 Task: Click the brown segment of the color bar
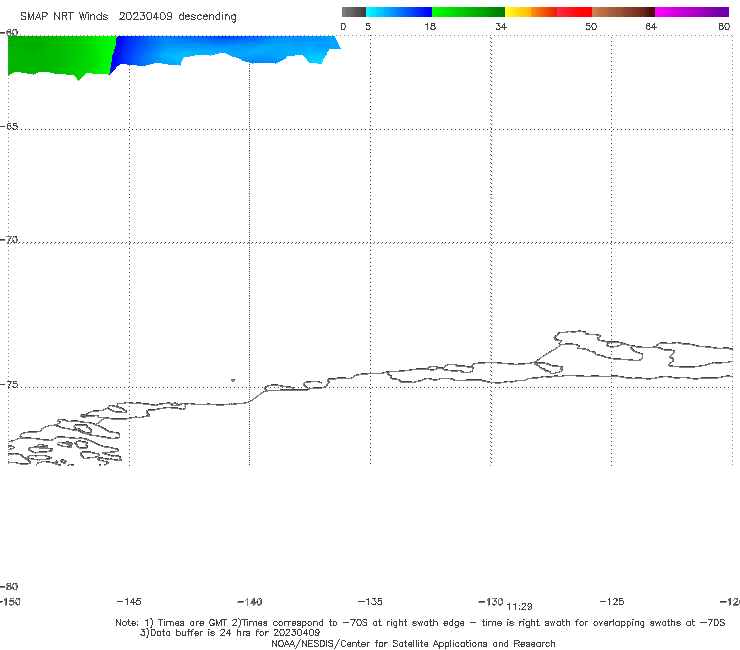pos(623,12)
